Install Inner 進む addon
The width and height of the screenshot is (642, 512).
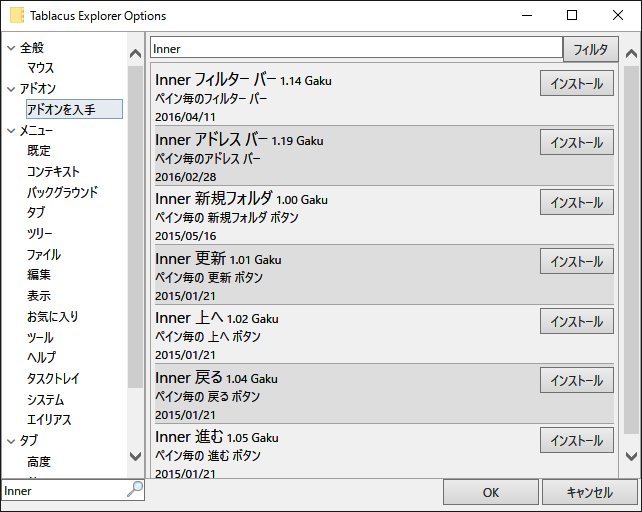tap(576, 440)
